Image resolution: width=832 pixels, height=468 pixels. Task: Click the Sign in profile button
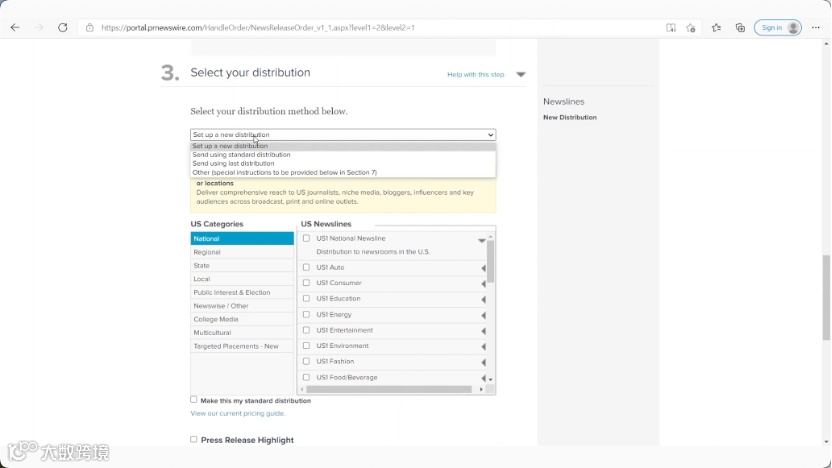tap(778, 28)
